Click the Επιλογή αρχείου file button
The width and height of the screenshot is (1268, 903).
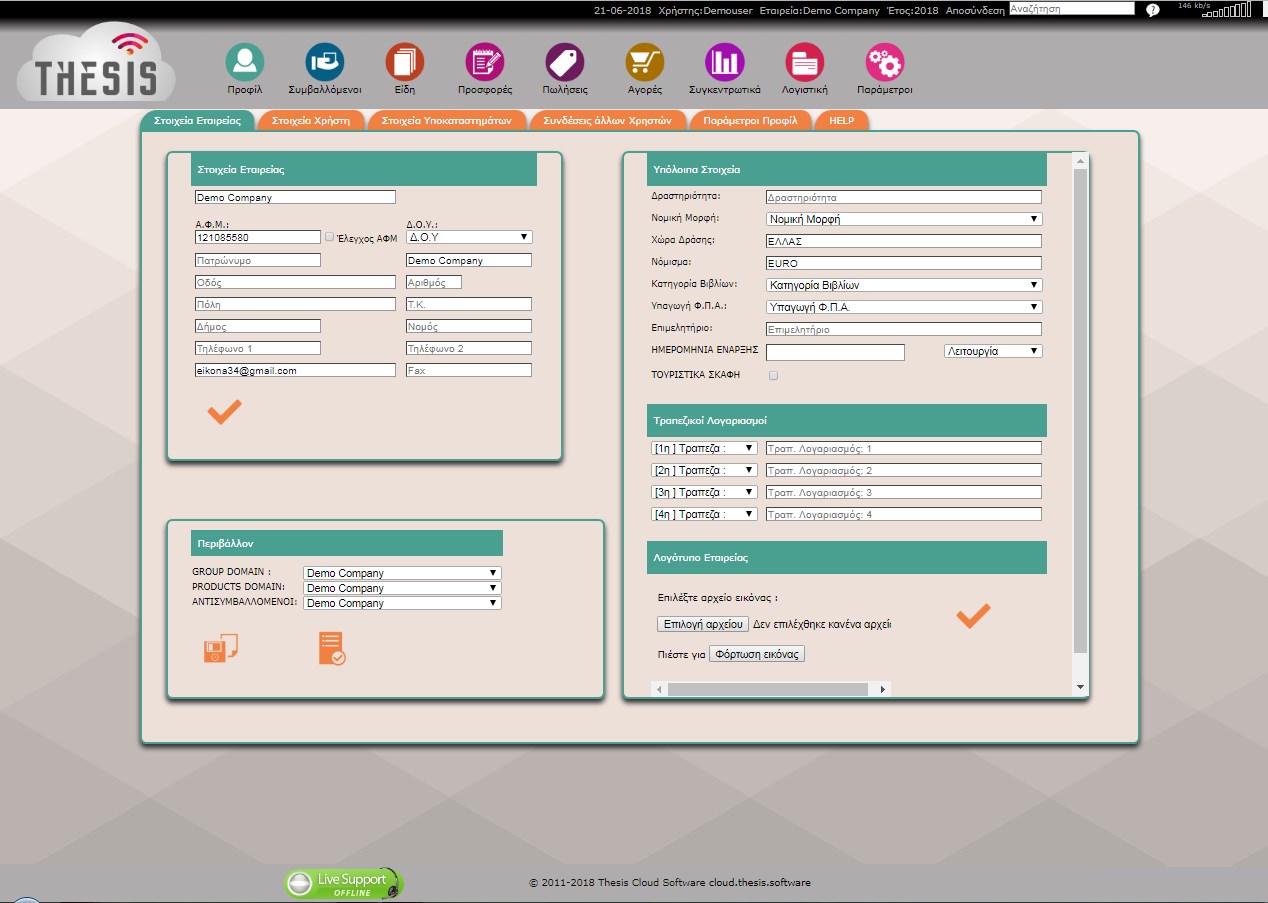click(702, 624)
